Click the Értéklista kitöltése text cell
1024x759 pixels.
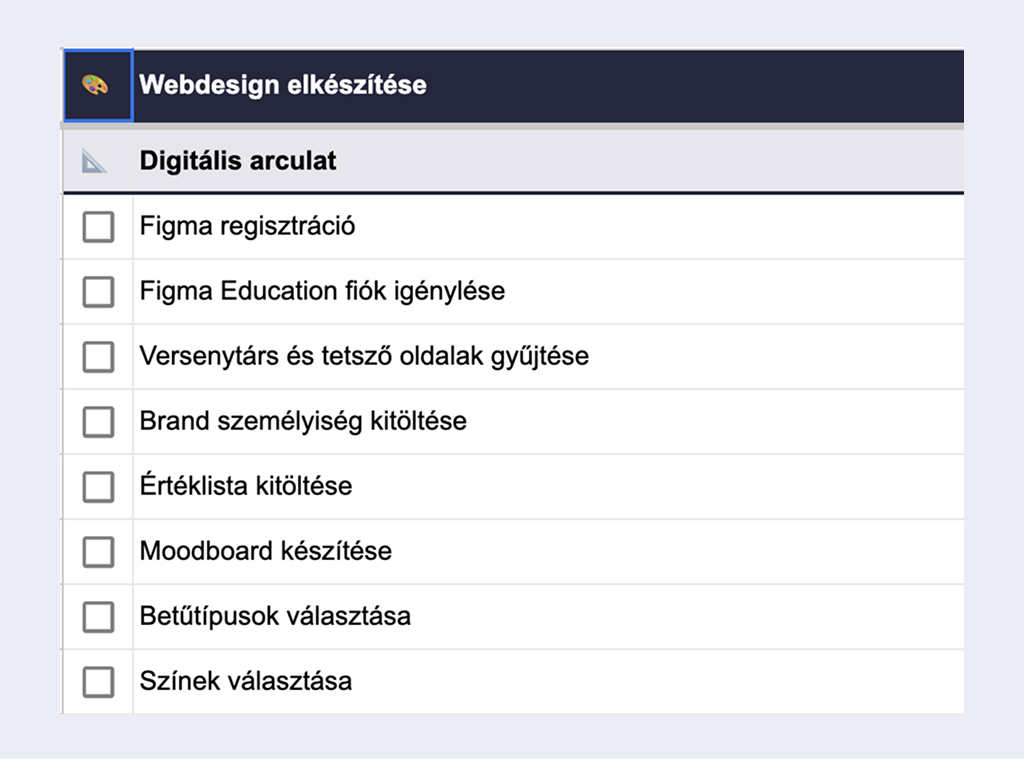click(246, 486)
